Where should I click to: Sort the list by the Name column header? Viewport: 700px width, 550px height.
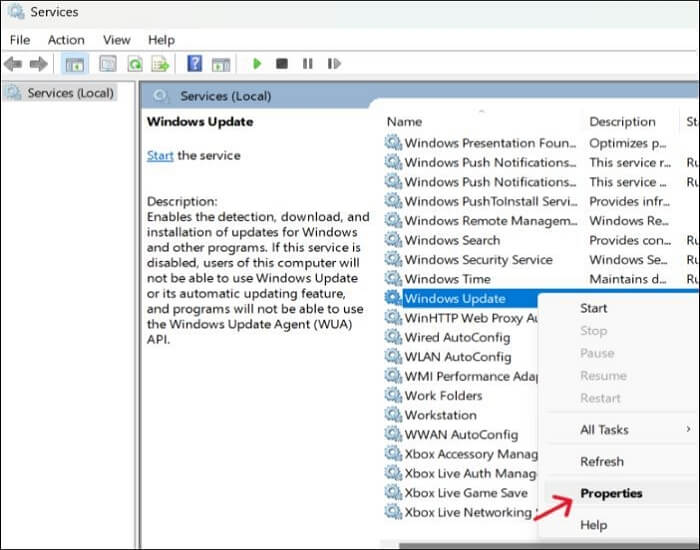[404, 121]
